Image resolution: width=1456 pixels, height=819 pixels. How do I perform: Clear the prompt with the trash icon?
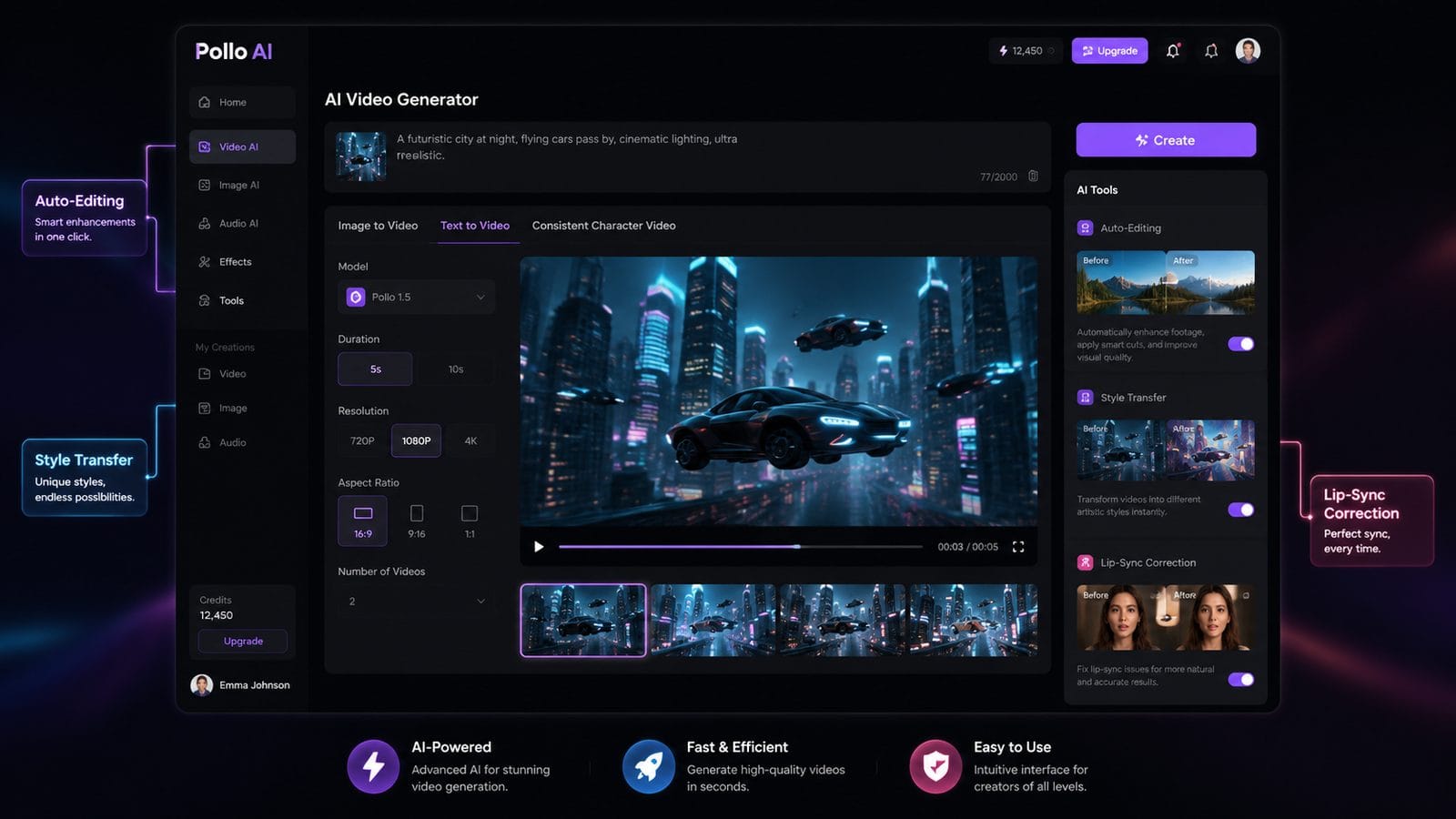[x=1033, y=176]
